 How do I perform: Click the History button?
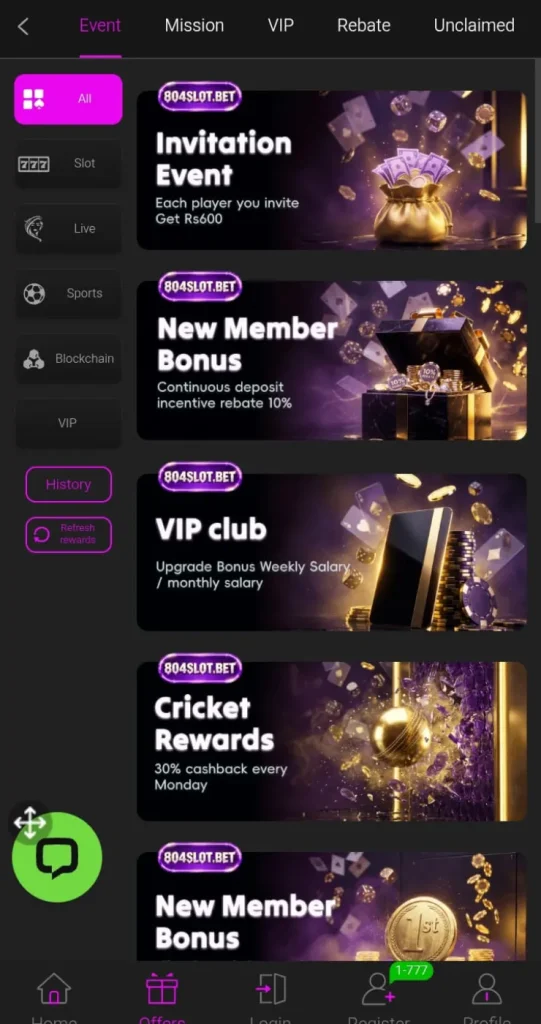[69, 485]
